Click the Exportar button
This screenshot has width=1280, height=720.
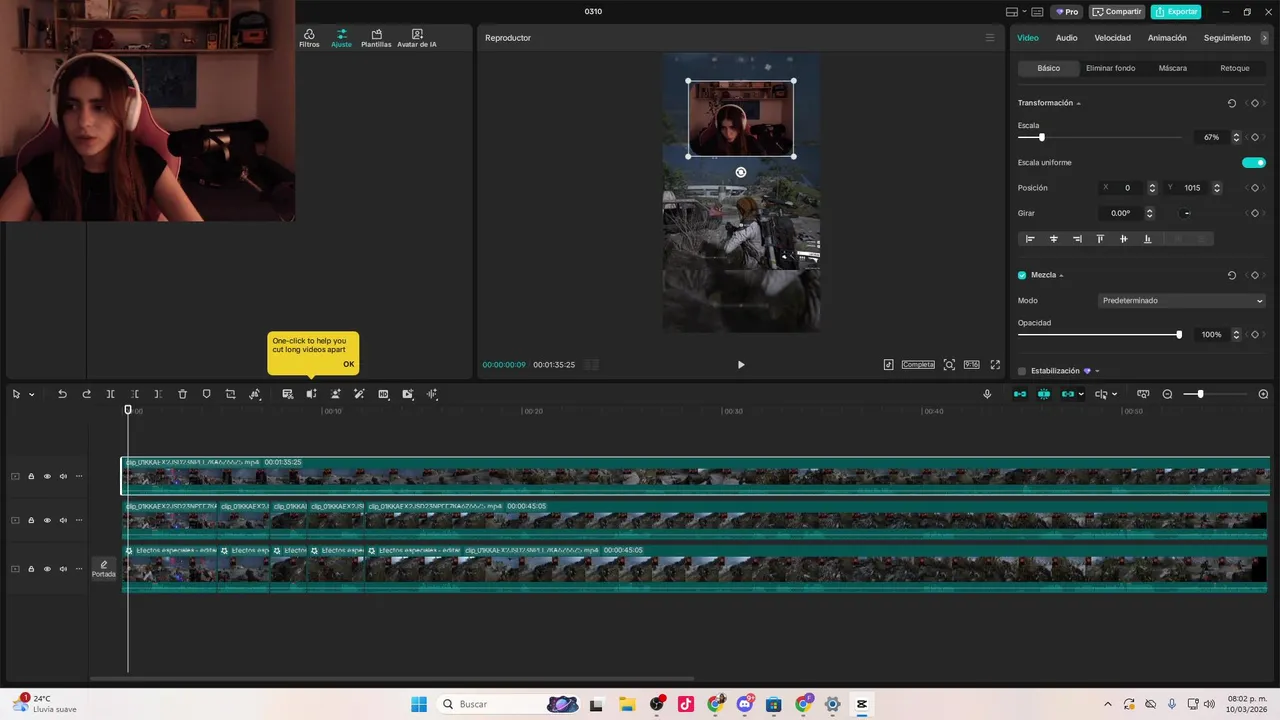1176,12
